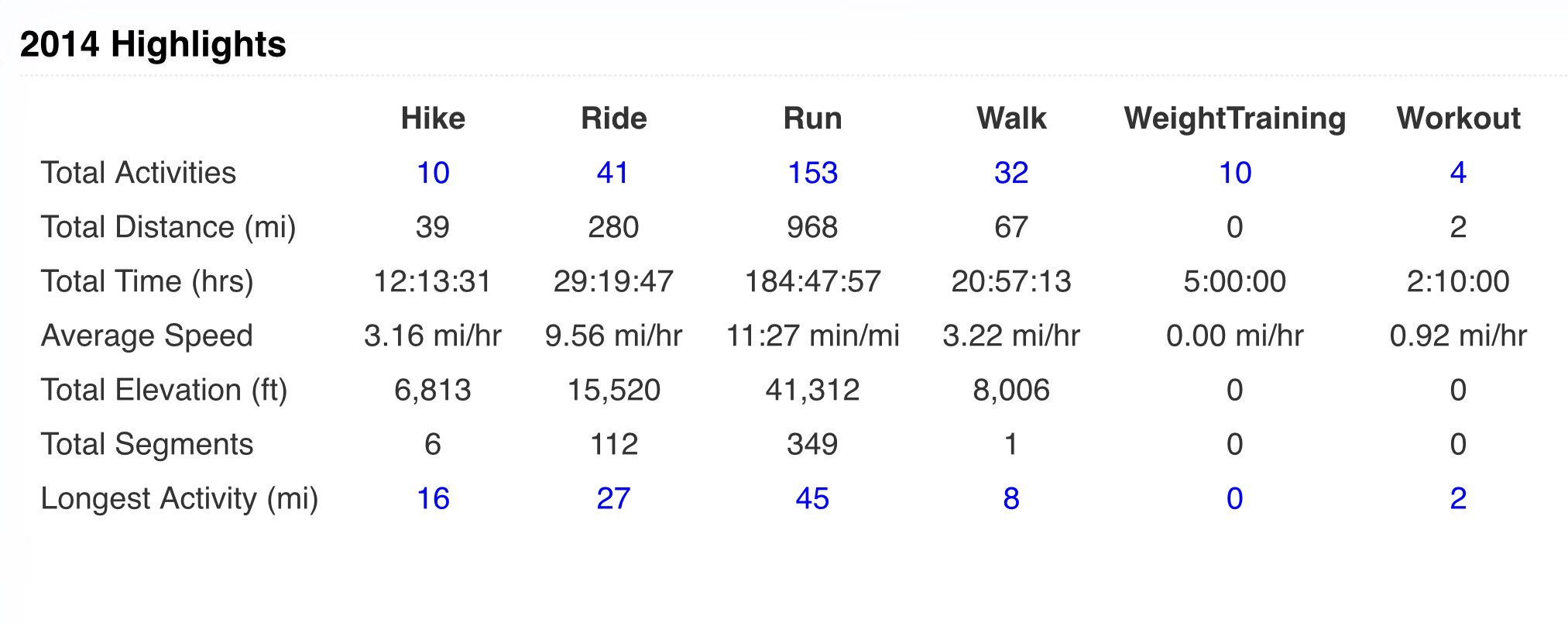1568x623 pixels.
Task: Click Ride total elevation value 15,520
Action: 613,390
